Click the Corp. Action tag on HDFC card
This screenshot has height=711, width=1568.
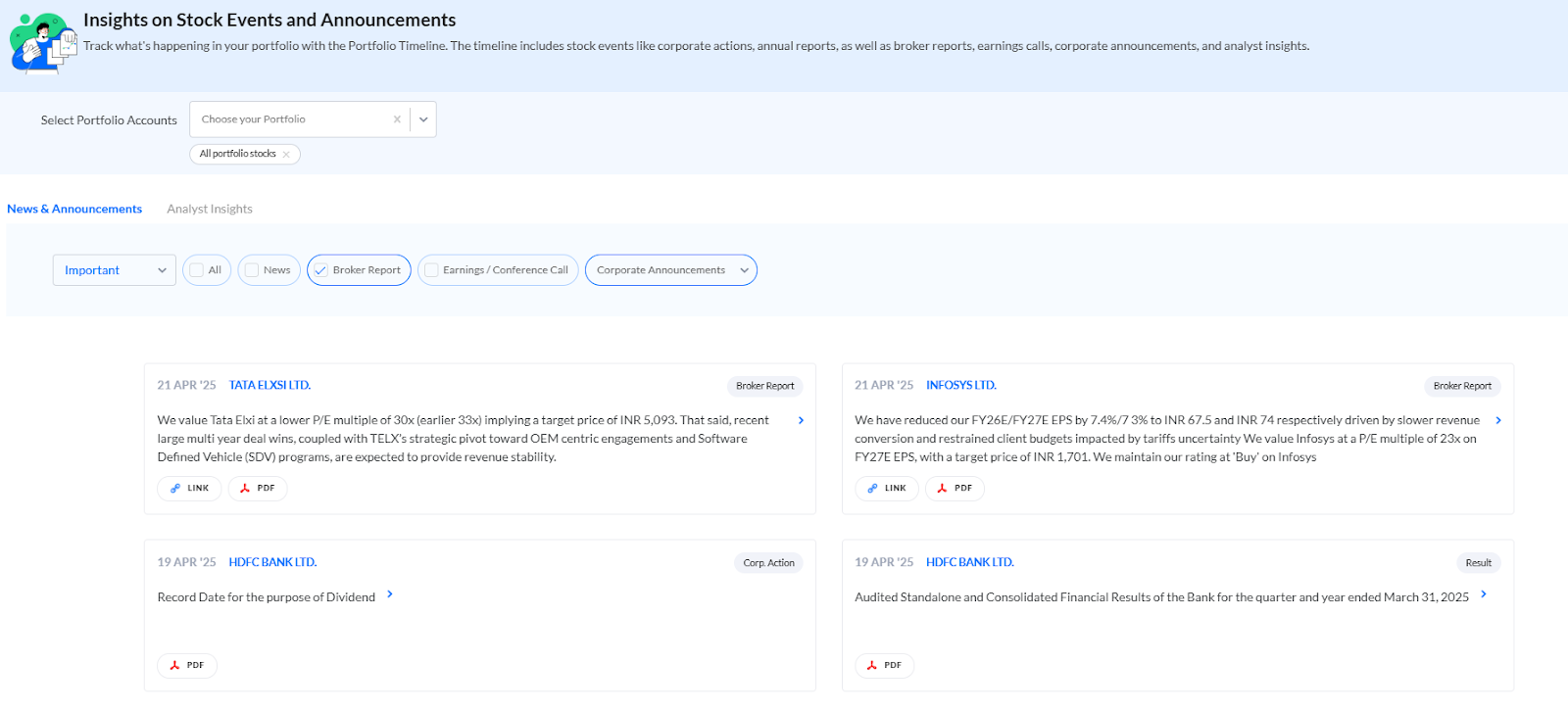click(x=768, y=563)
